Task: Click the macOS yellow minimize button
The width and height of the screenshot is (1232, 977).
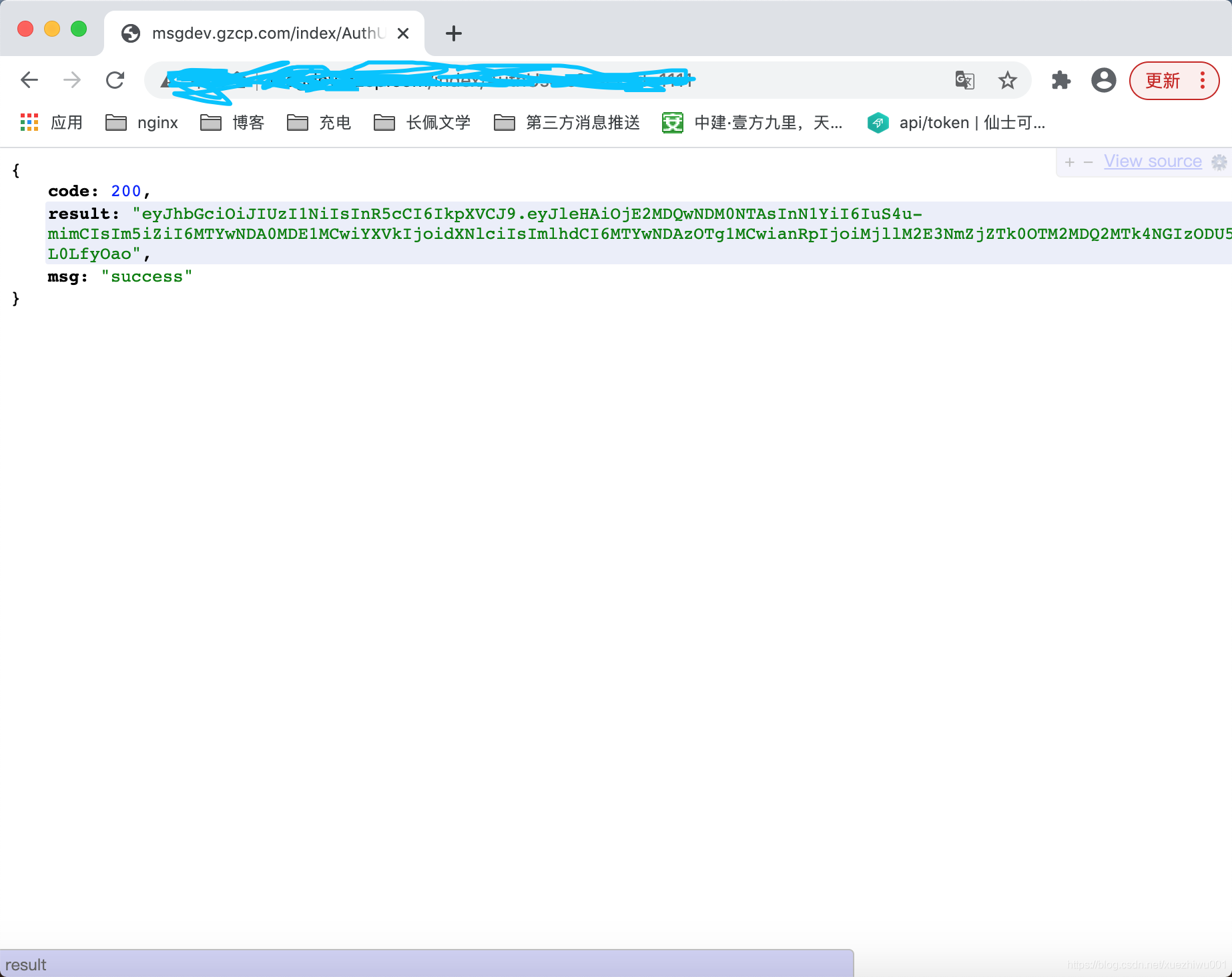Action: 52,29
